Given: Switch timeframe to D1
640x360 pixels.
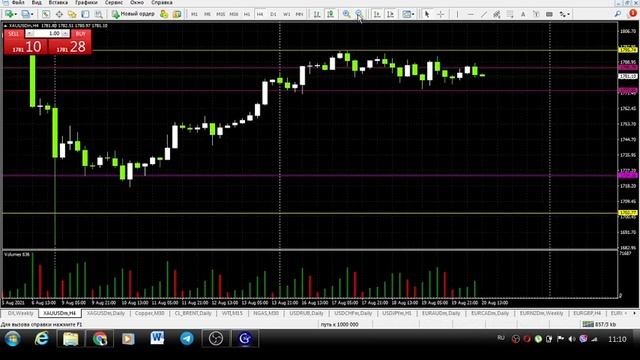Looking at the screenshot, I should click(x=273, y=14).
